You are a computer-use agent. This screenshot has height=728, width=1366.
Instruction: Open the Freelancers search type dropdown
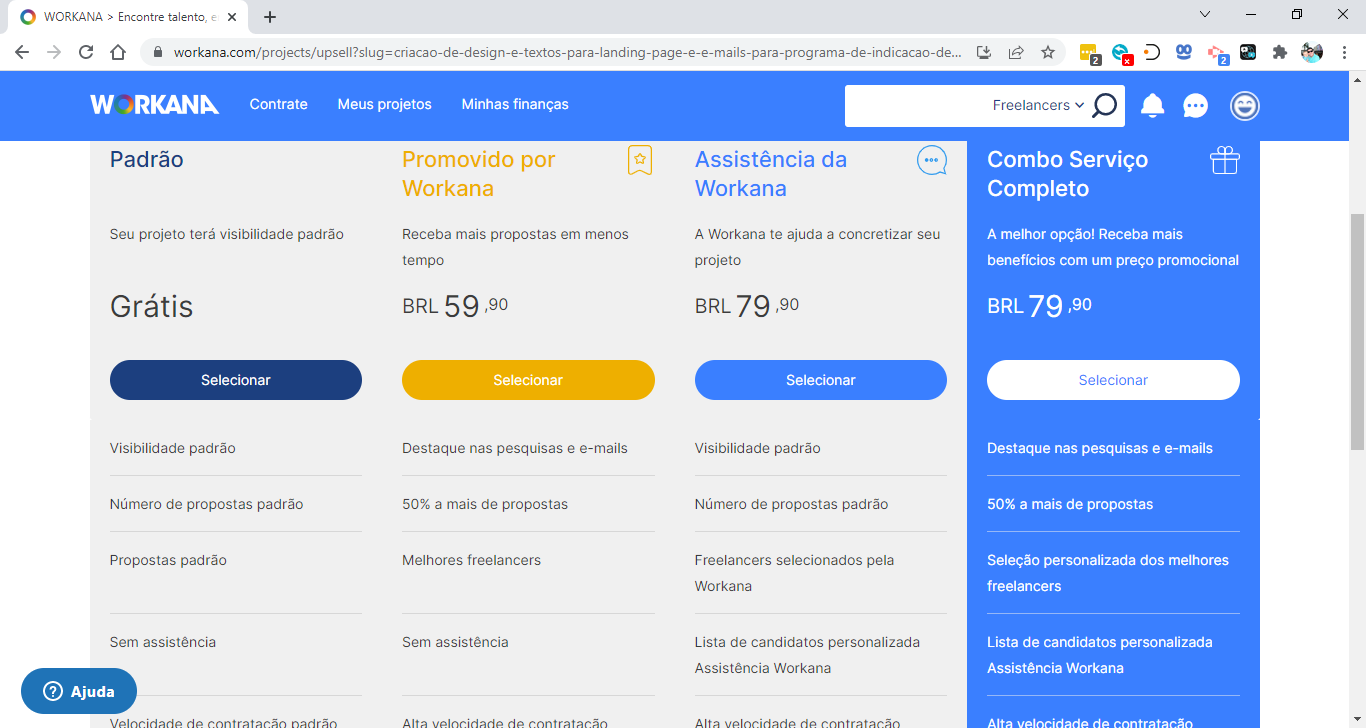pyautogui.click(x=1038, y=105)
